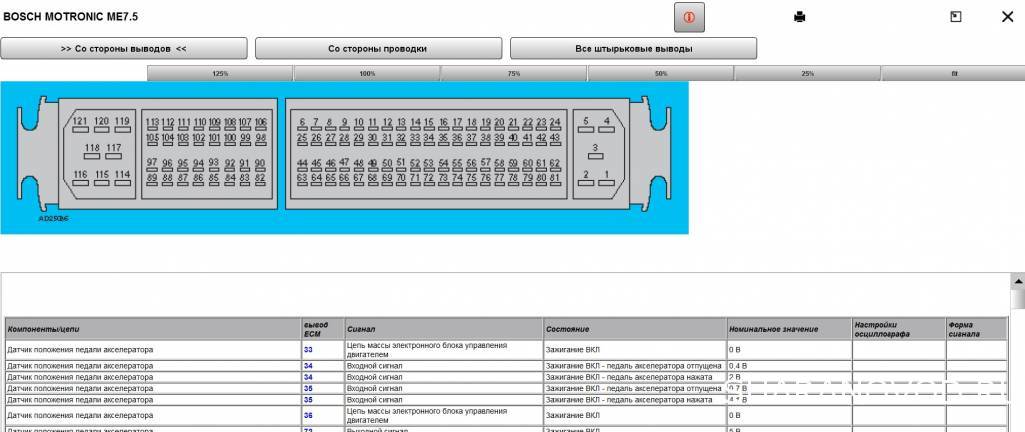Switch zoom to 50%

[661, 74]
